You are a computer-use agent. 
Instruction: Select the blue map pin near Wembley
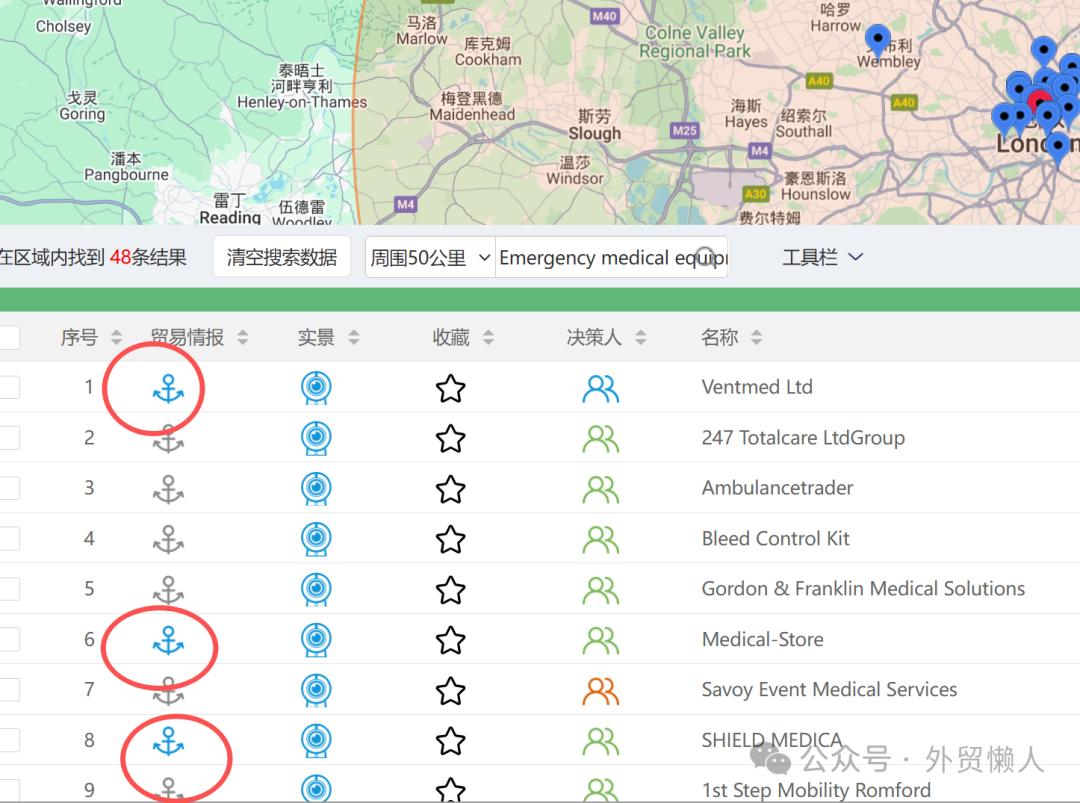878,40
